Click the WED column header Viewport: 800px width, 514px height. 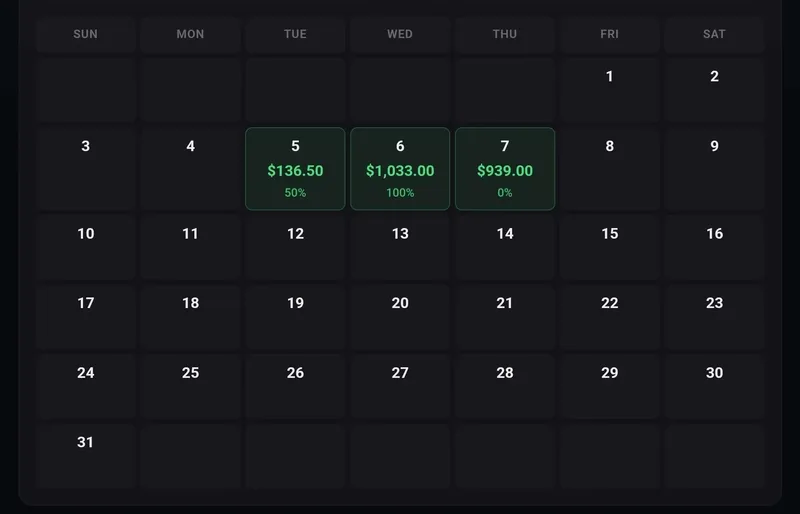click(400, 34)
